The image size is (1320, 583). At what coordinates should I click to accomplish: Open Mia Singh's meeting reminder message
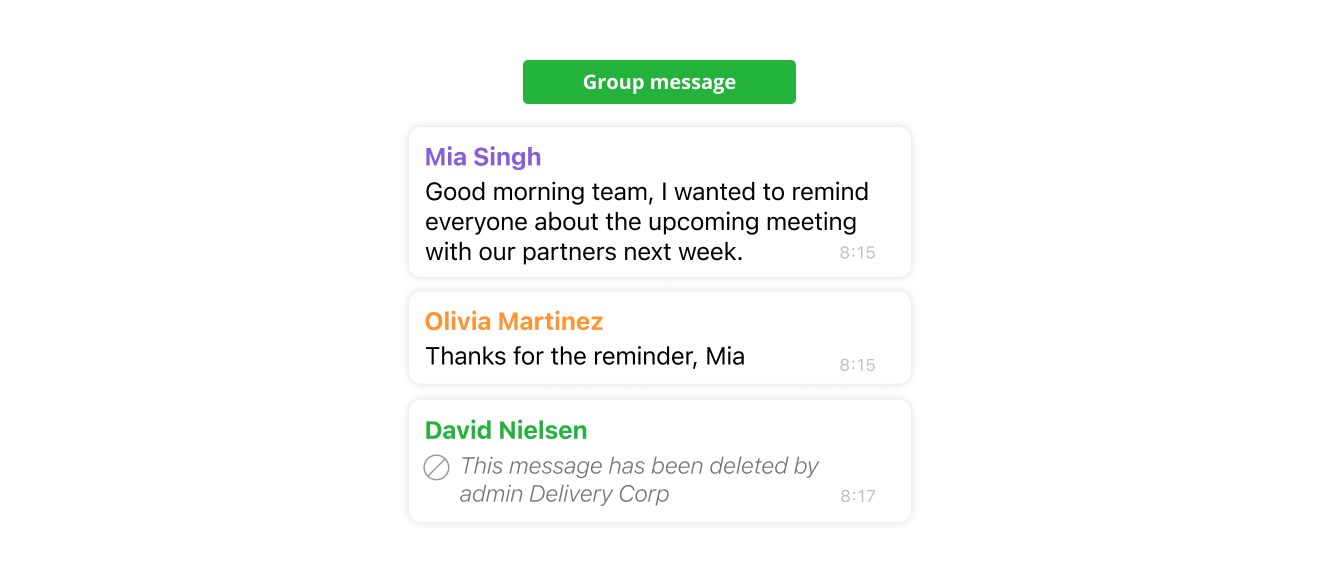click(646, 221)
